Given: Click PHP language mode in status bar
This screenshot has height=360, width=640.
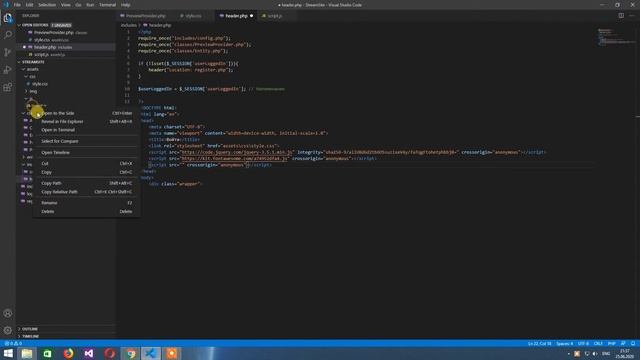Looking at the screenshot, I should coord(611,343).
